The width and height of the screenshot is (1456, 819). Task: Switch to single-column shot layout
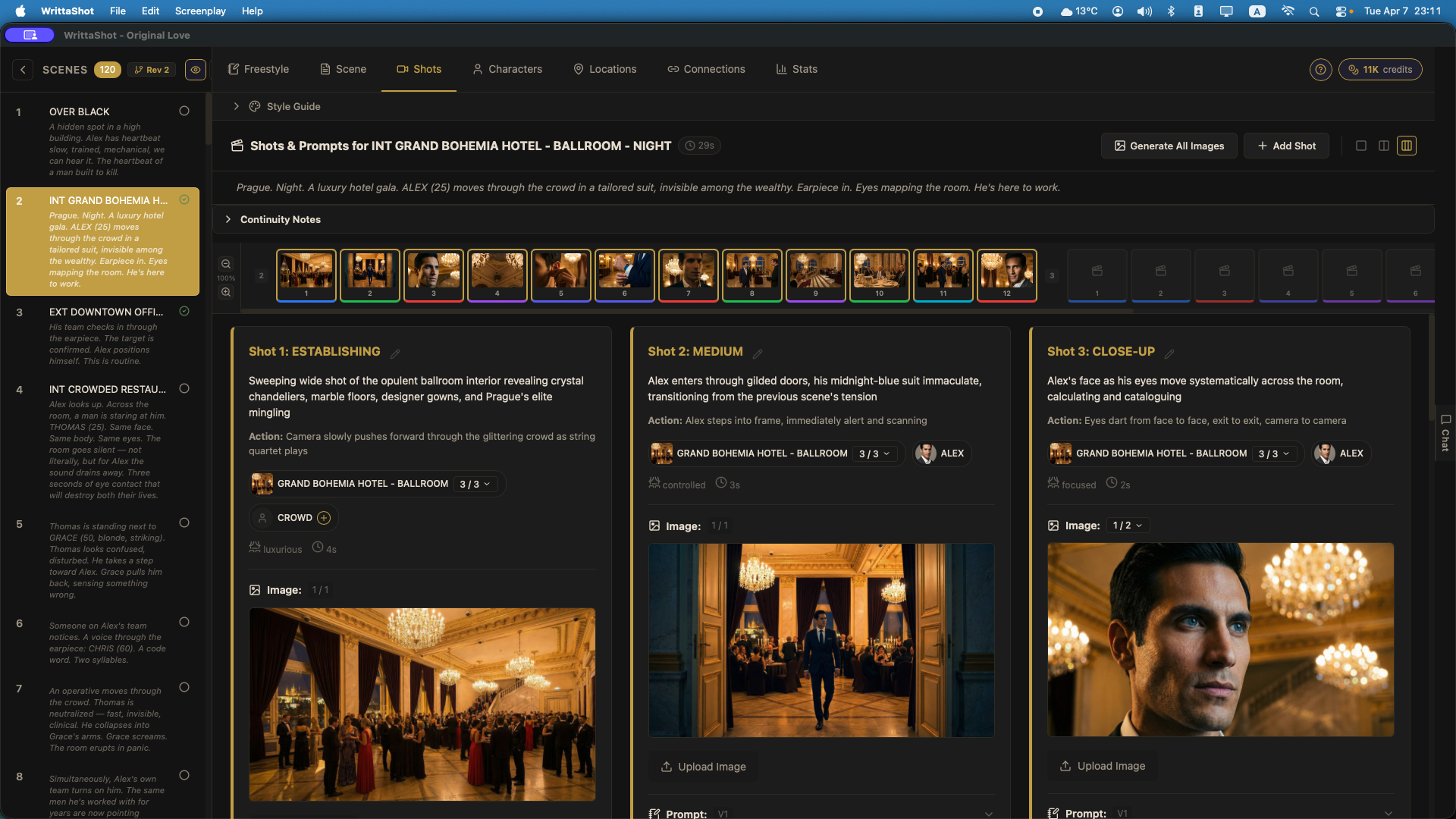[1361, 146]
